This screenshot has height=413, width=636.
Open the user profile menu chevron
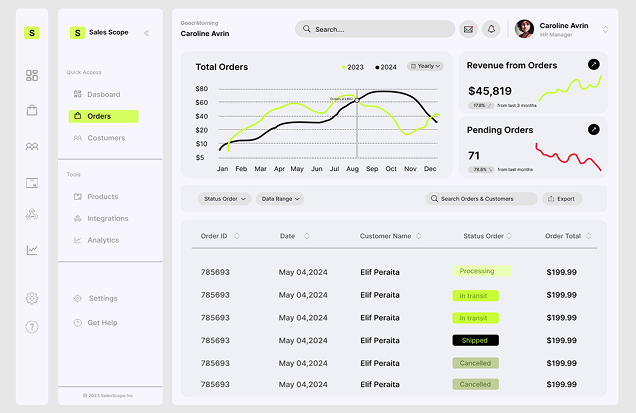tap(606, 29)
